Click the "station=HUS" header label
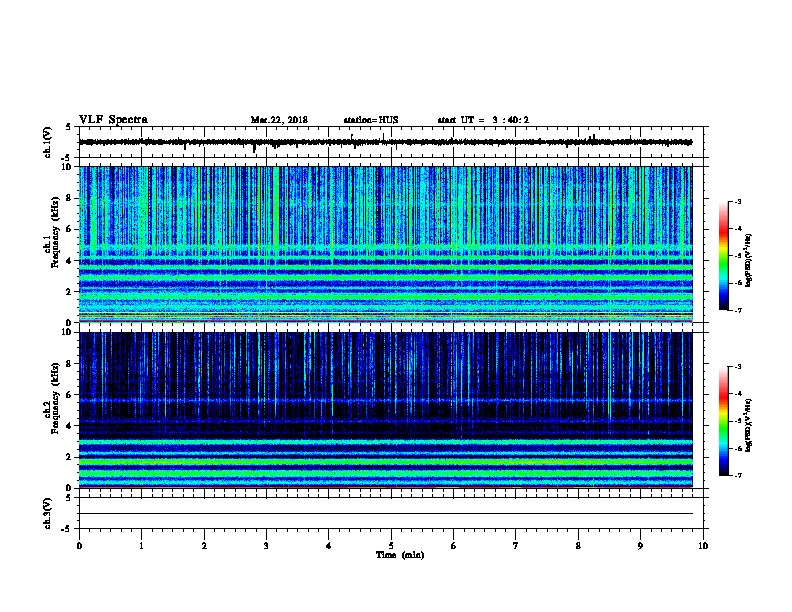Viewport: 792px width, 612px height. click(x=371, y=120)
